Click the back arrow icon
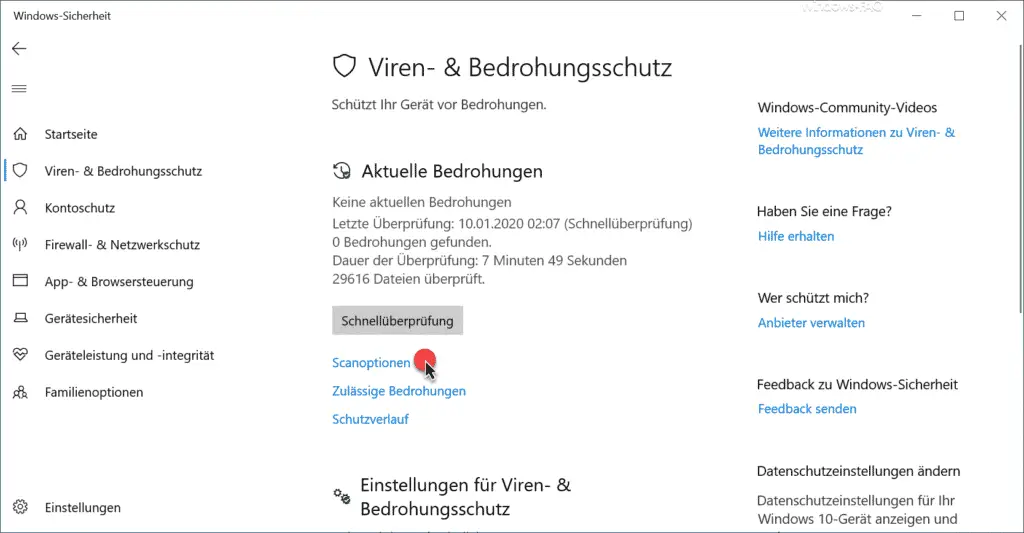This screenshot has height=533, width=1024. 19,49
